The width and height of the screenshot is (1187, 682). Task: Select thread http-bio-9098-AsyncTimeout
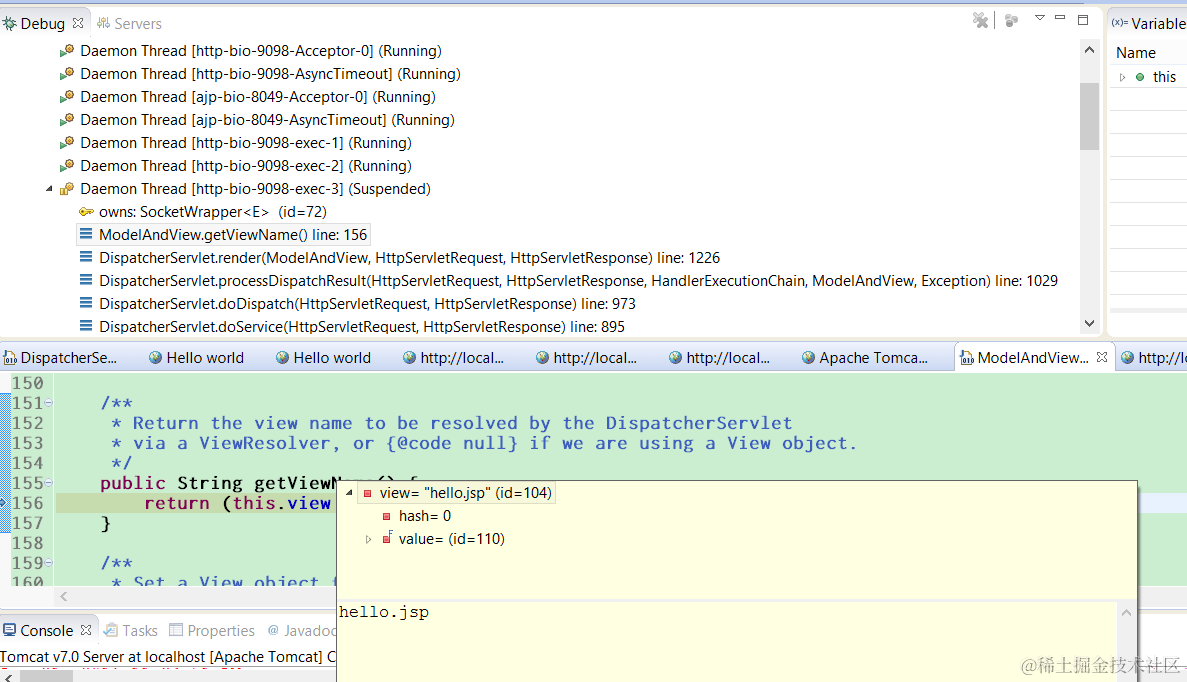click(x=270, y=74)
